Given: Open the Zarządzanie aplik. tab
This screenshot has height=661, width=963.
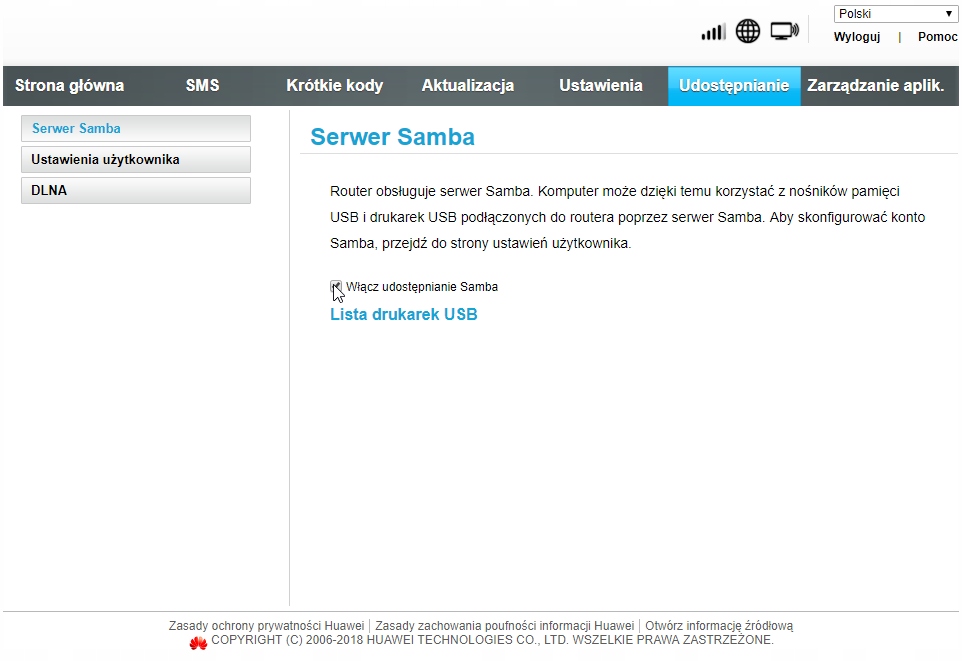Looking at the screenshot, I should 875,86.
